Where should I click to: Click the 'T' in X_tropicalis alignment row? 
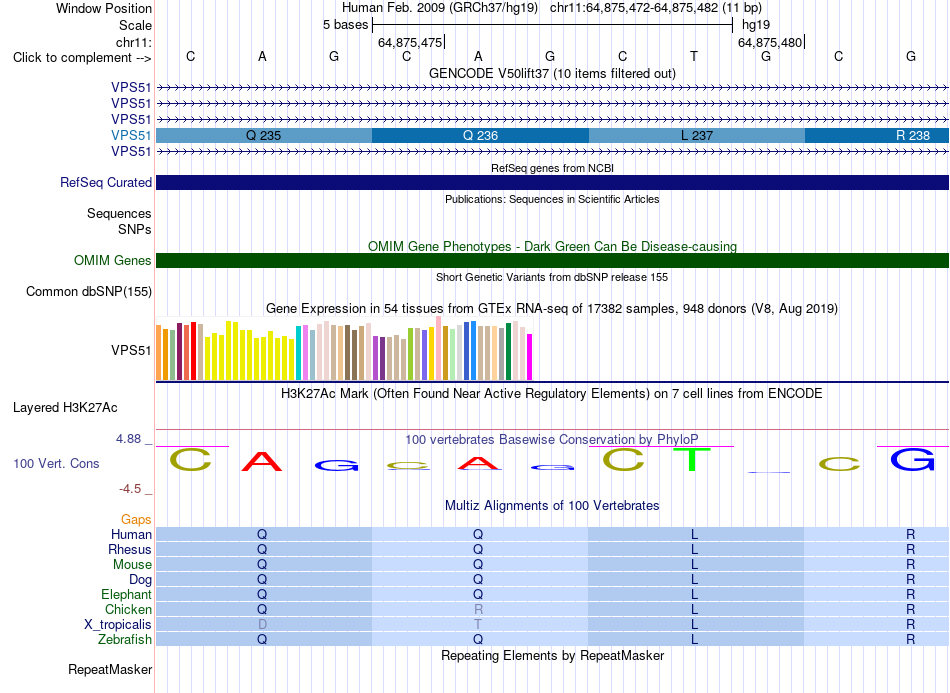(478, 625)
